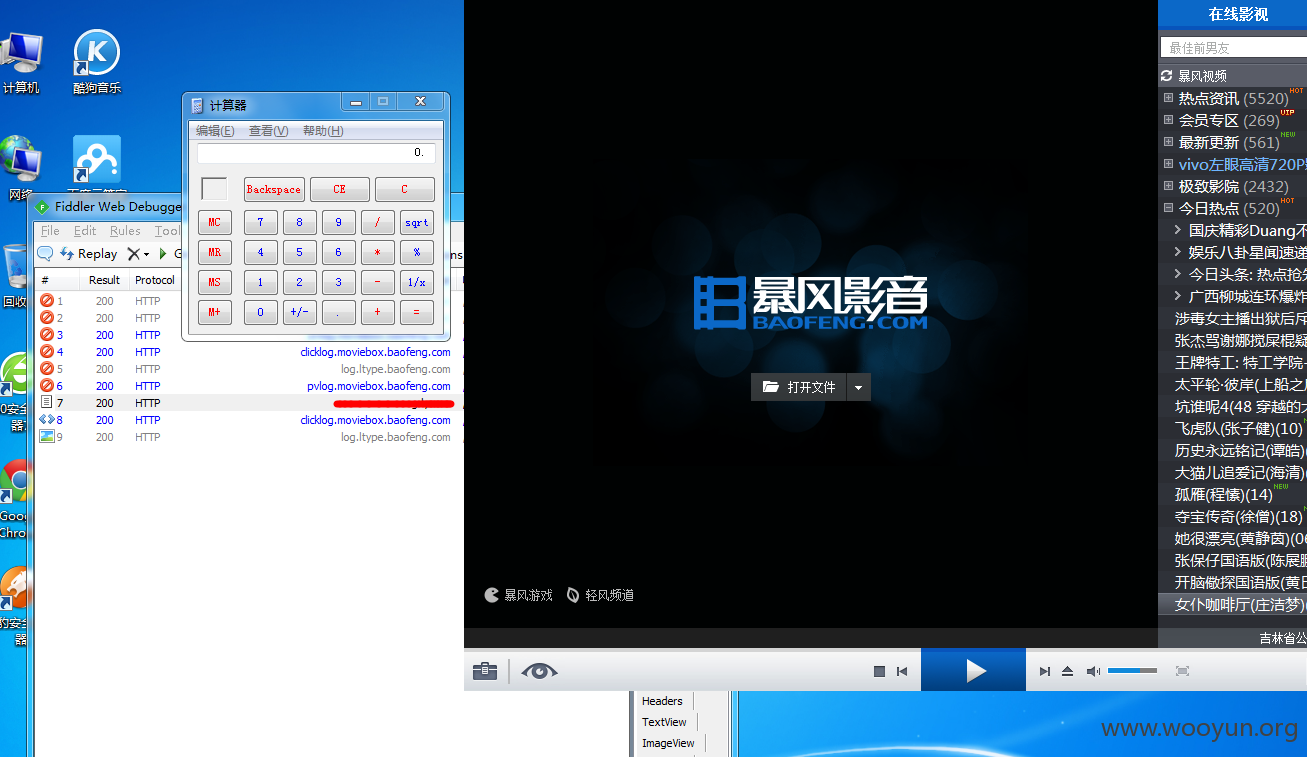Screen dimensions: 1307x757
Task: Switch to the TextView tab in Fiddler
Action: pyautogui.click(x=664, y=722)
